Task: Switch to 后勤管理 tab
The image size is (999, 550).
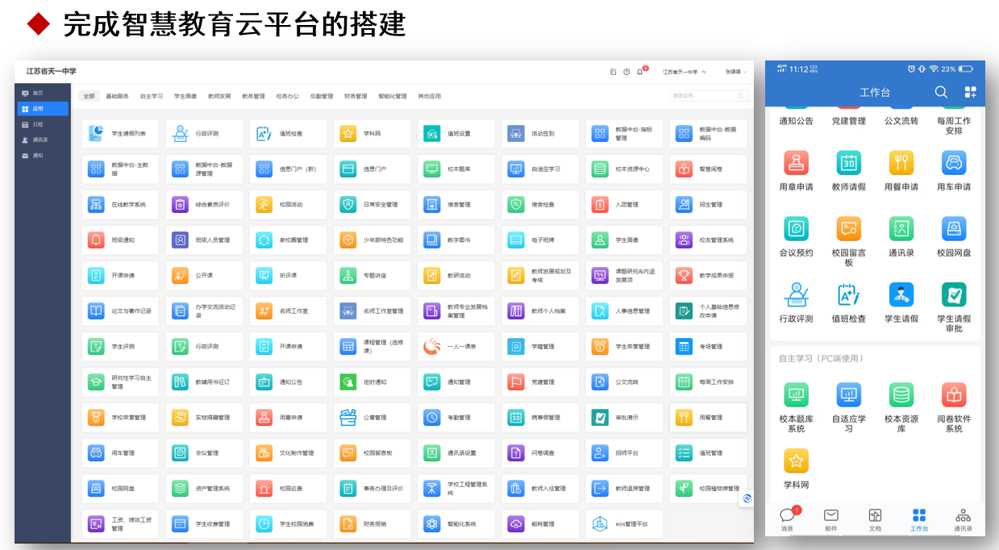Action: (321, 96)
